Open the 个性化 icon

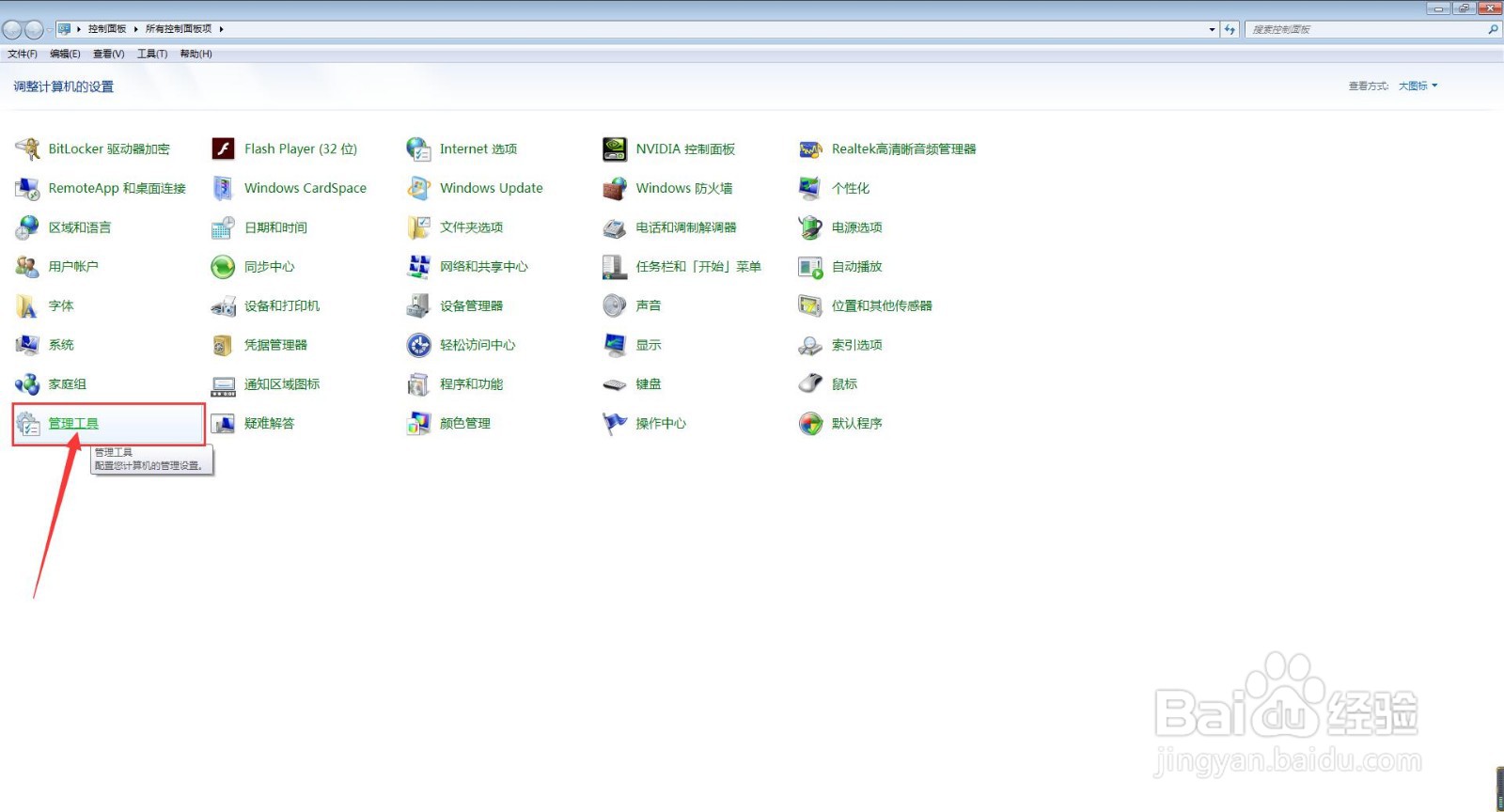[x=810, y=188]
